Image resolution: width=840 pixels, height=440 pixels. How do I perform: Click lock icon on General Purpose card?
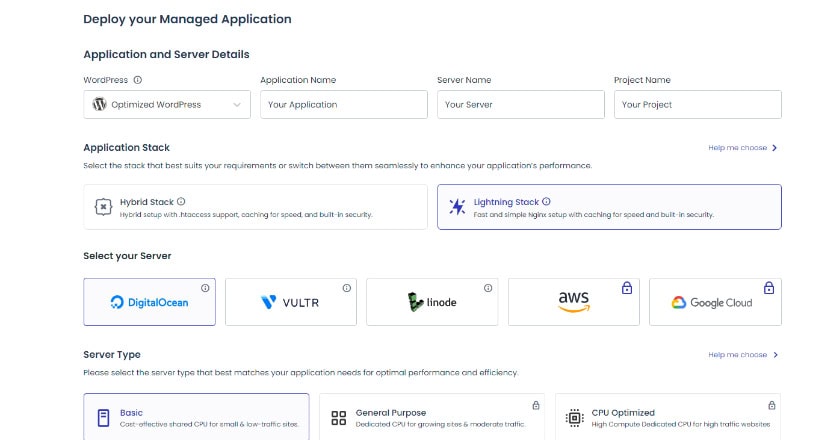pos(536,406)
